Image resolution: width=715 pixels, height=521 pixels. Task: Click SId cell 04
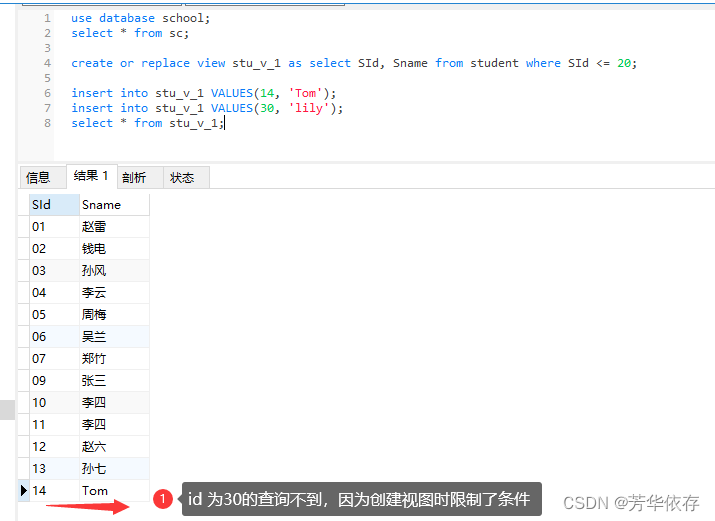point(54,292)
